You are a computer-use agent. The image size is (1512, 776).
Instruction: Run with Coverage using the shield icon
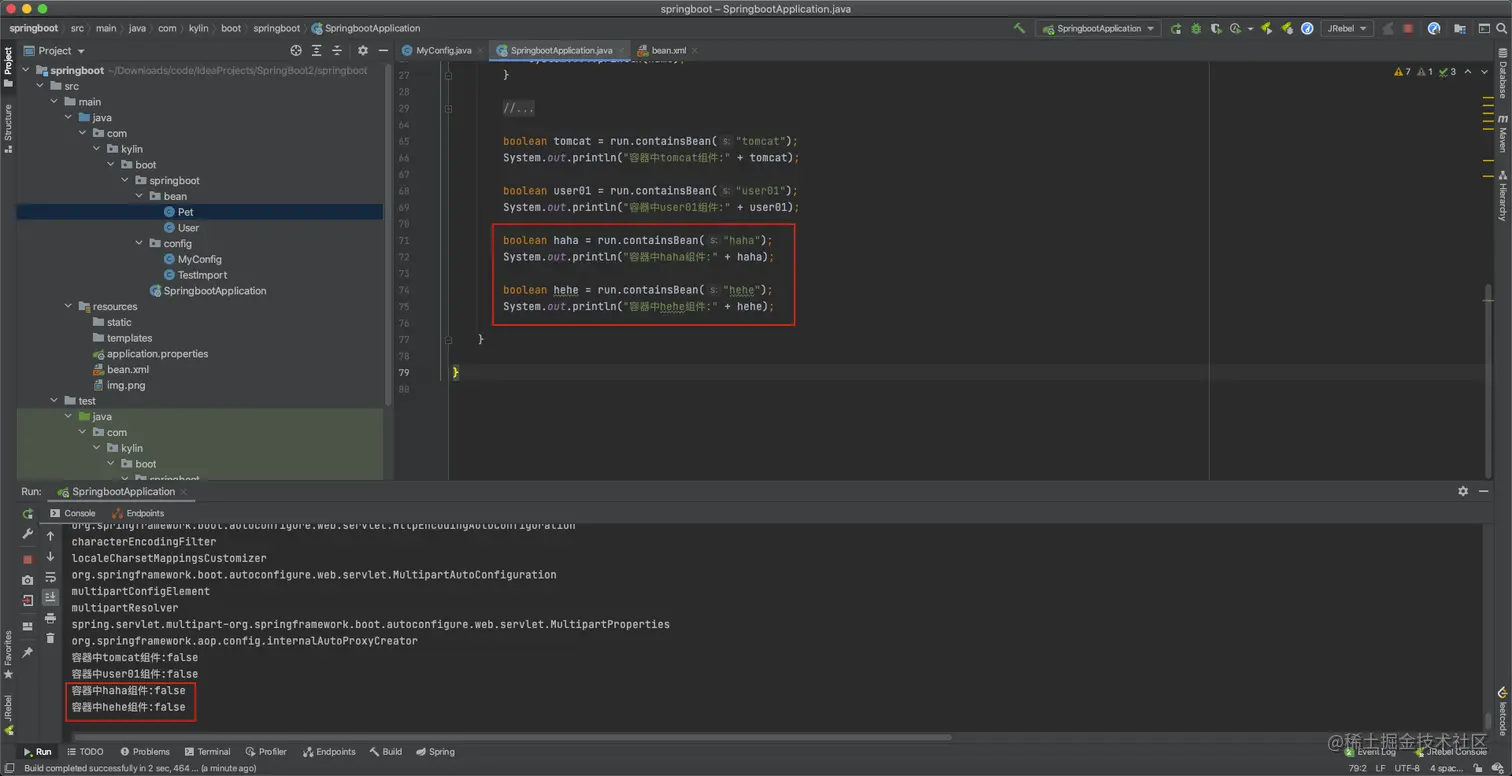tap(1215, 29)
